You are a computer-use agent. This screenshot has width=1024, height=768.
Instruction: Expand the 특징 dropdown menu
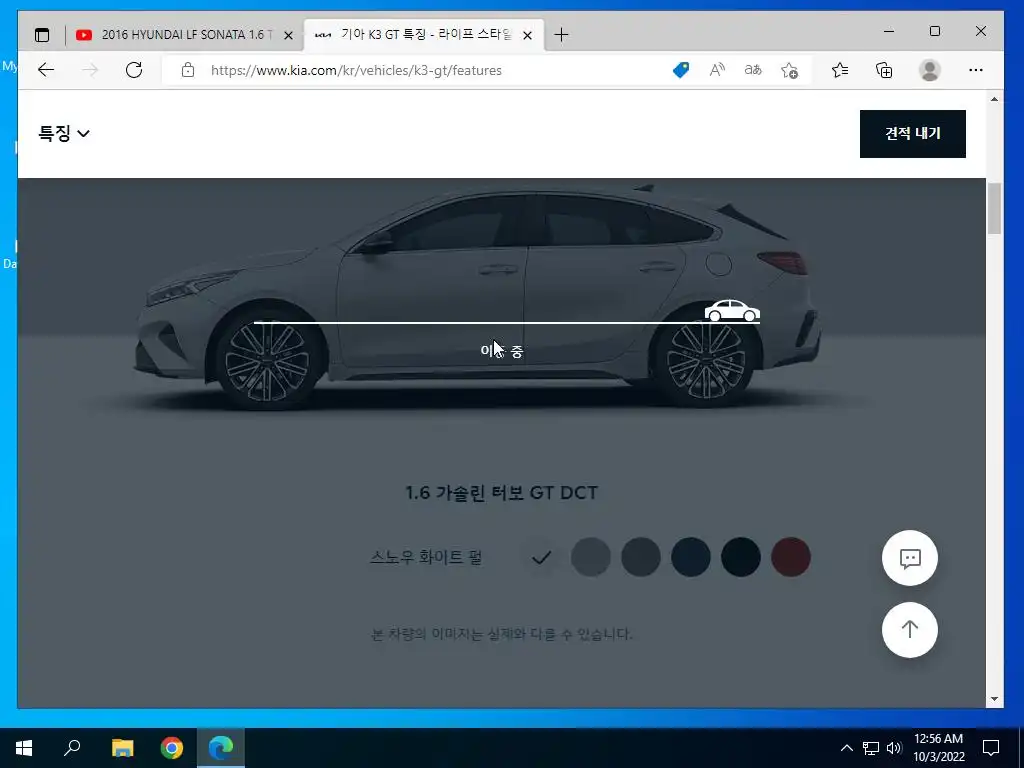click(64, 133)
